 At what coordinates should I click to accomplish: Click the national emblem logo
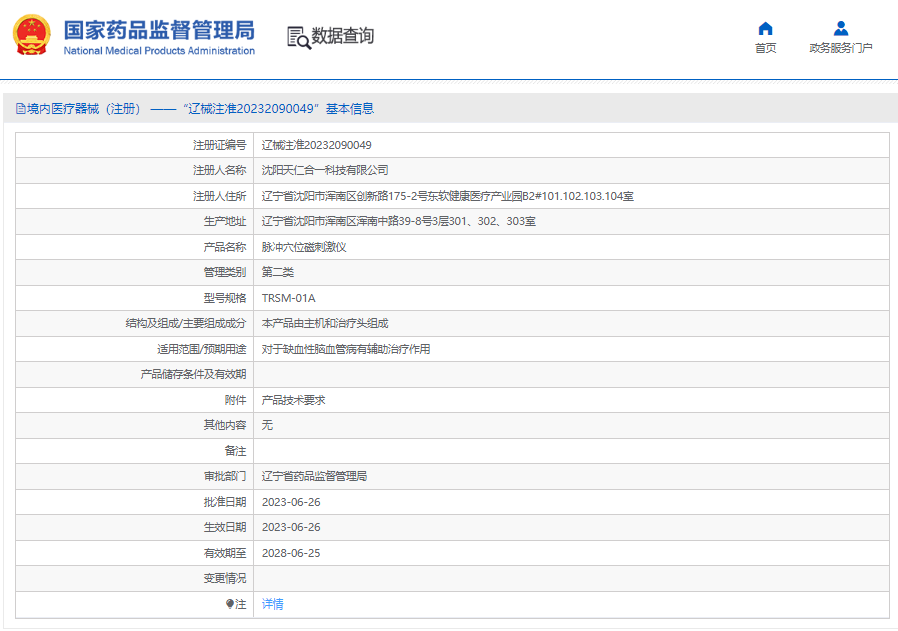click(x=31, y=35)
